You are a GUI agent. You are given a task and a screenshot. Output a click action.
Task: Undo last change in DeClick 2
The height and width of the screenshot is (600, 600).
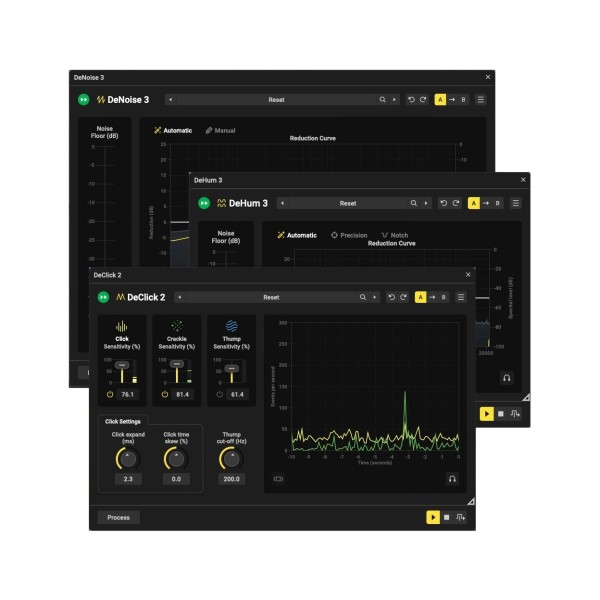pyautogui.click(x=391, y=297)
